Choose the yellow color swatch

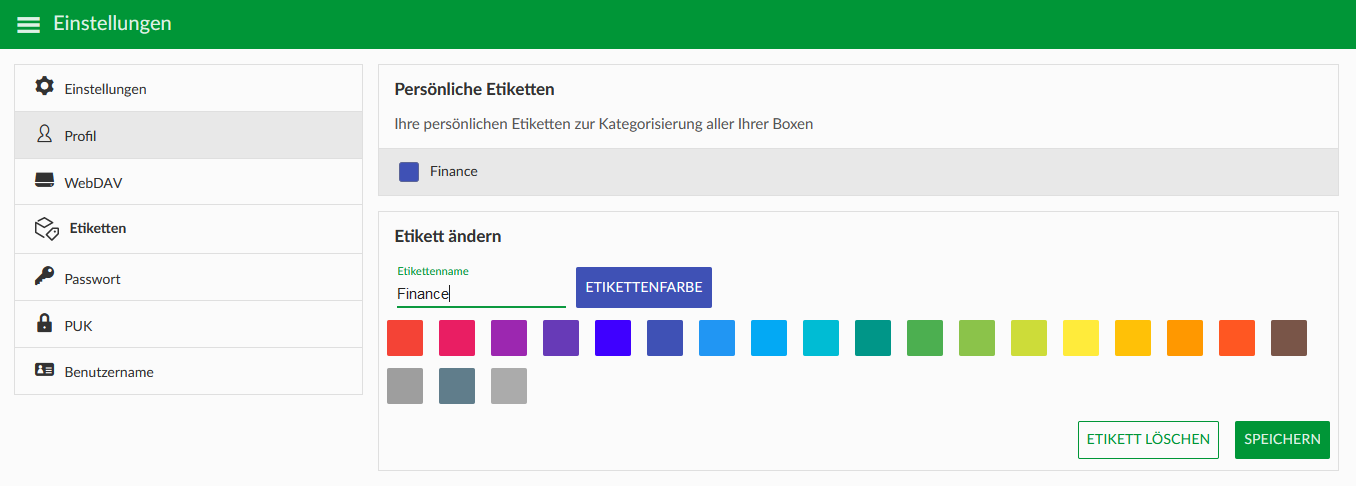pyautogui.click(x=1081, y=338)
